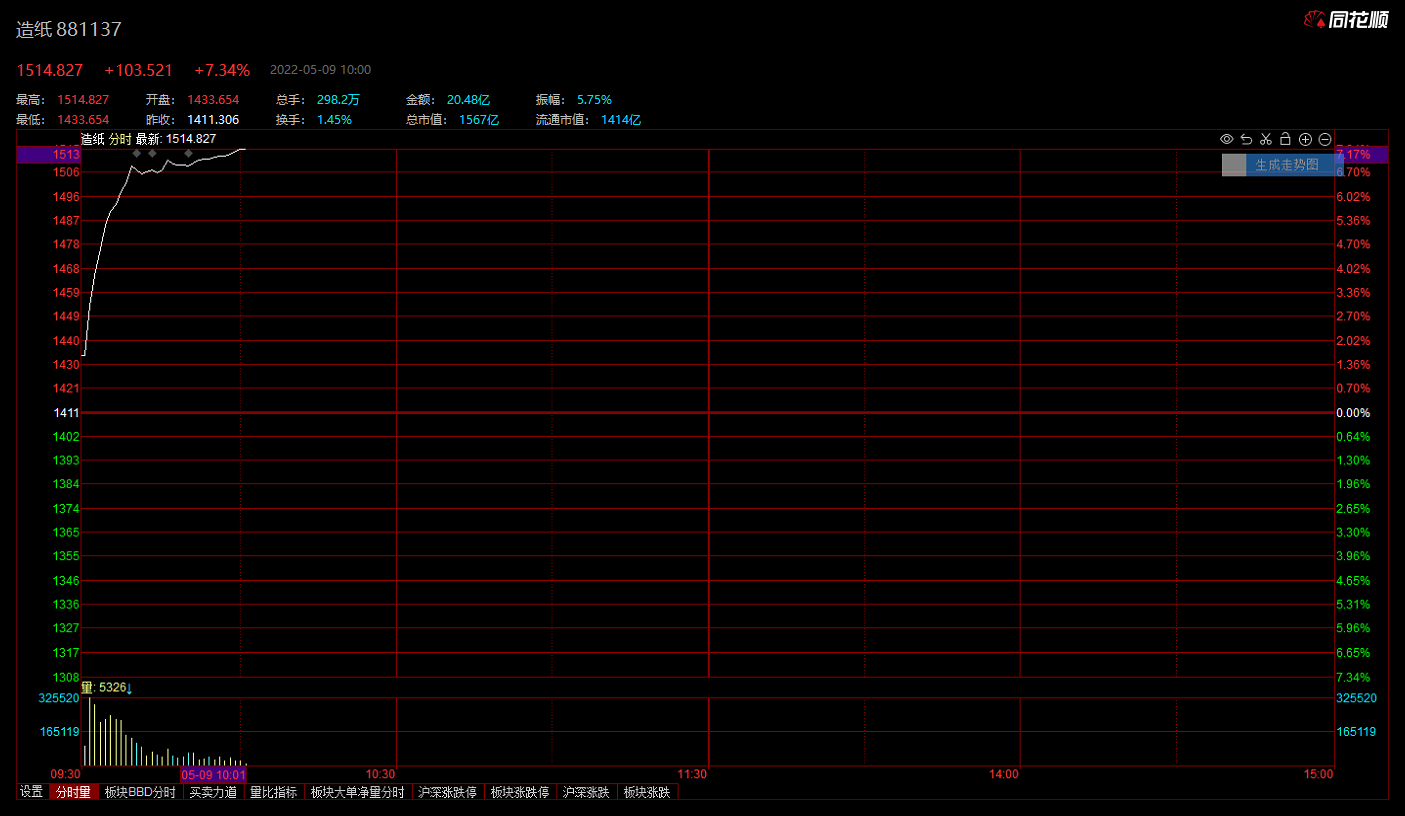The width and height of the screenshot is (1405, 816).
Task: Click the 昨收 1411.306 value
Action: click(213, 120)
